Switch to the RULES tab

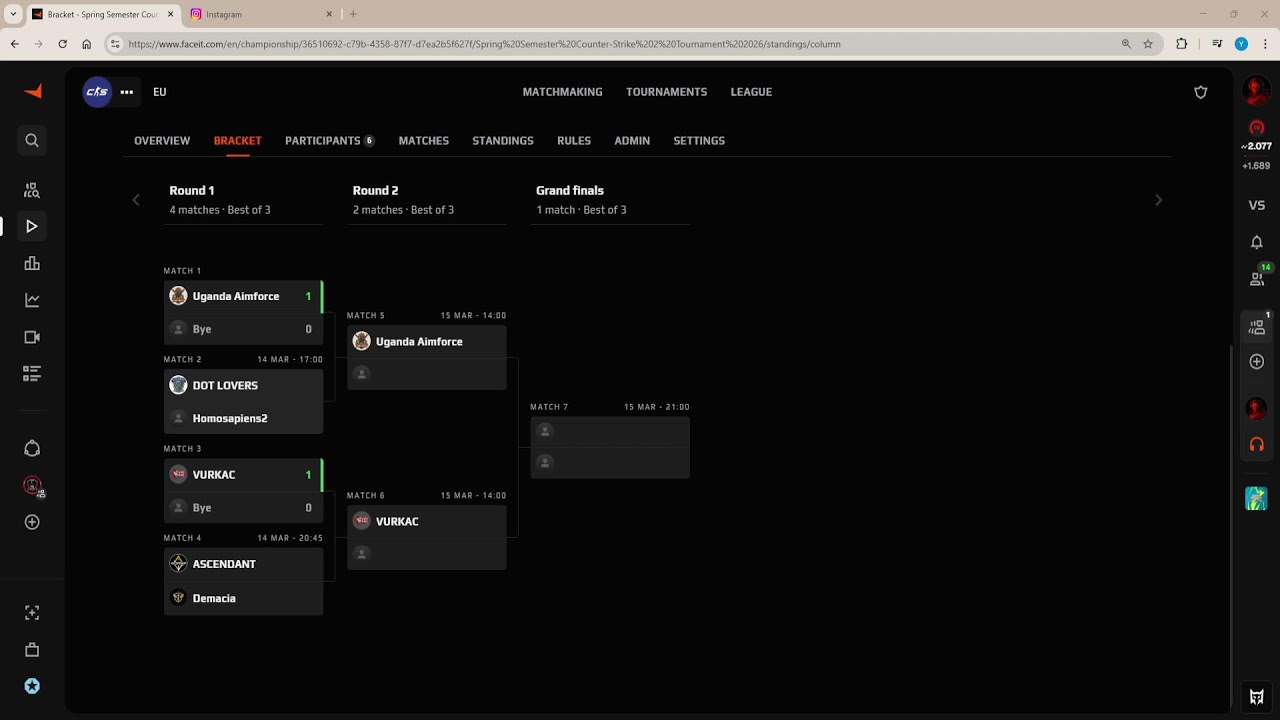tap(574, 141)
